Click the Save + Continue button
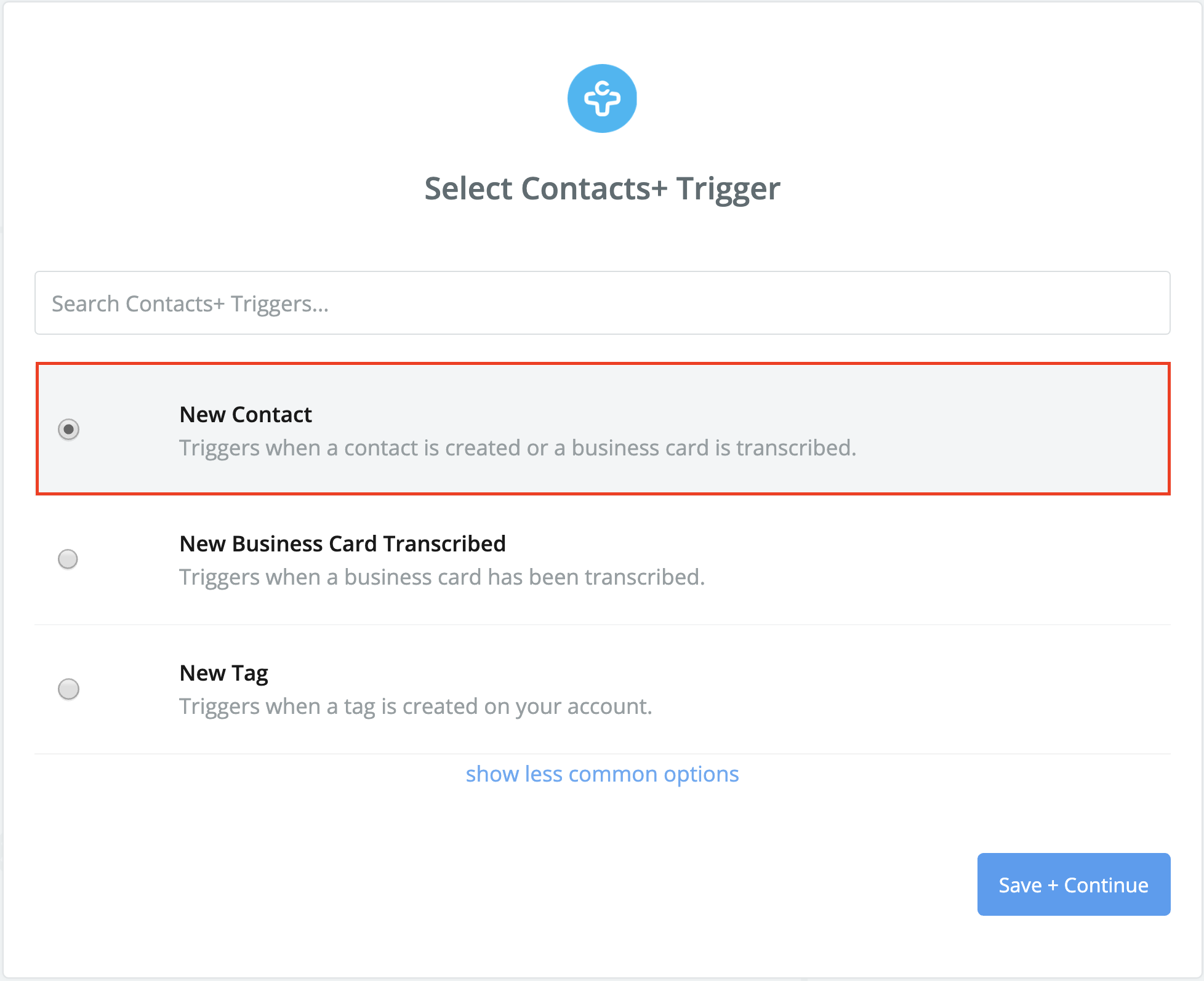Screen dimensions: 1204x981 click(x=1074, y=884)
